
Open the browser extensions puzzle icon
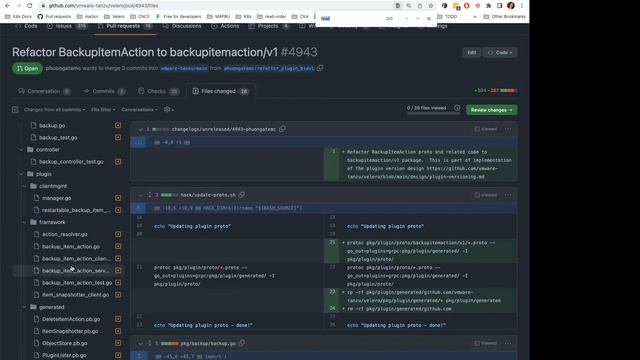(x=489, y=6)
